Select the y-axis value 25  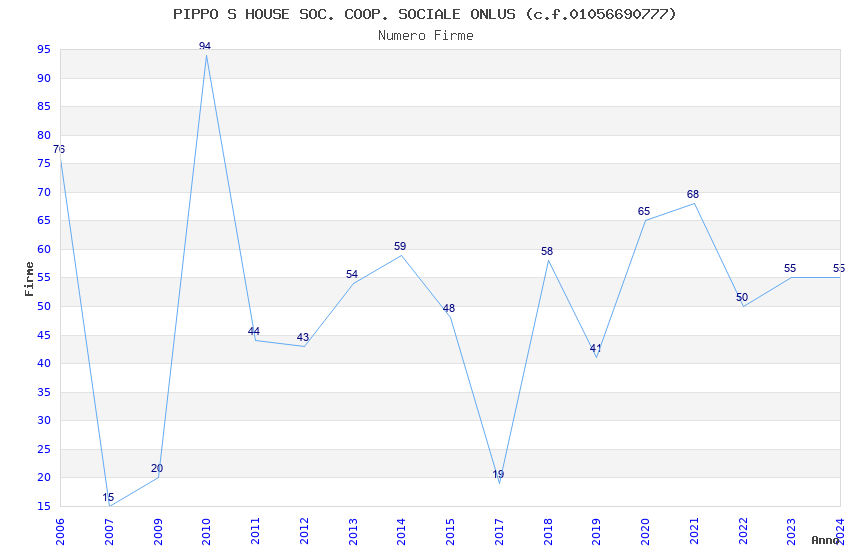pos(44,449)
